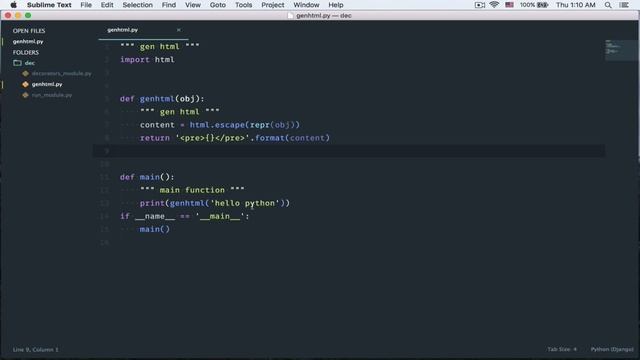The width and height of the screenshot is (640, 360).
Task: Click the FOLDERS header
Action: [x=25, y=52]
